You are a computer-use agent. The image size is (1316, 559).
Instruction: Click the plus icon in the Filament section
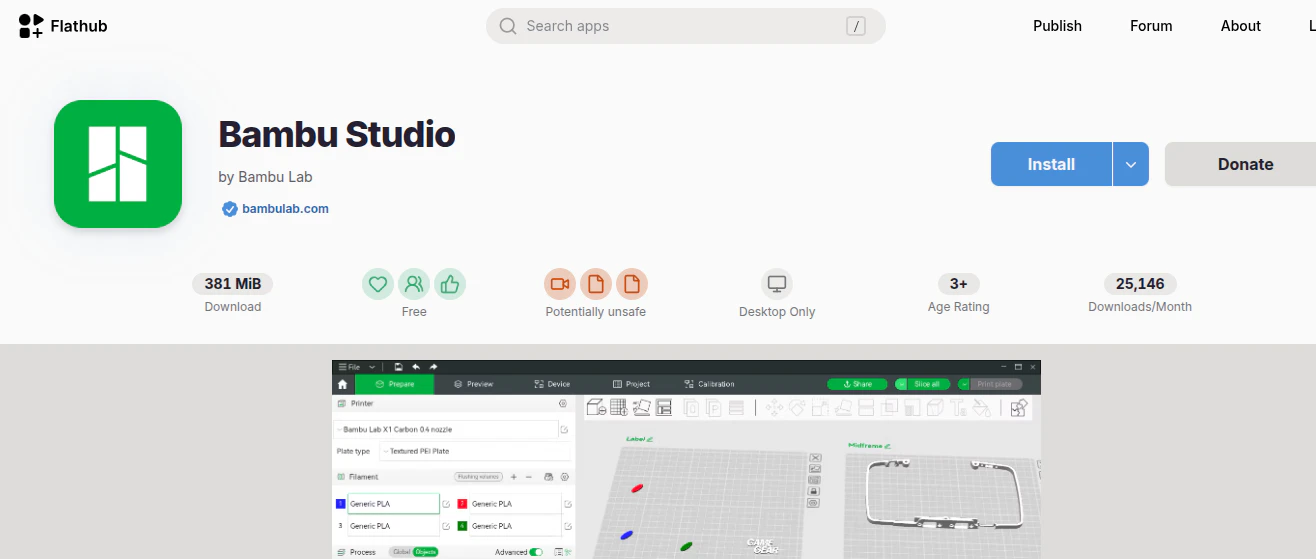click(513, 477)
